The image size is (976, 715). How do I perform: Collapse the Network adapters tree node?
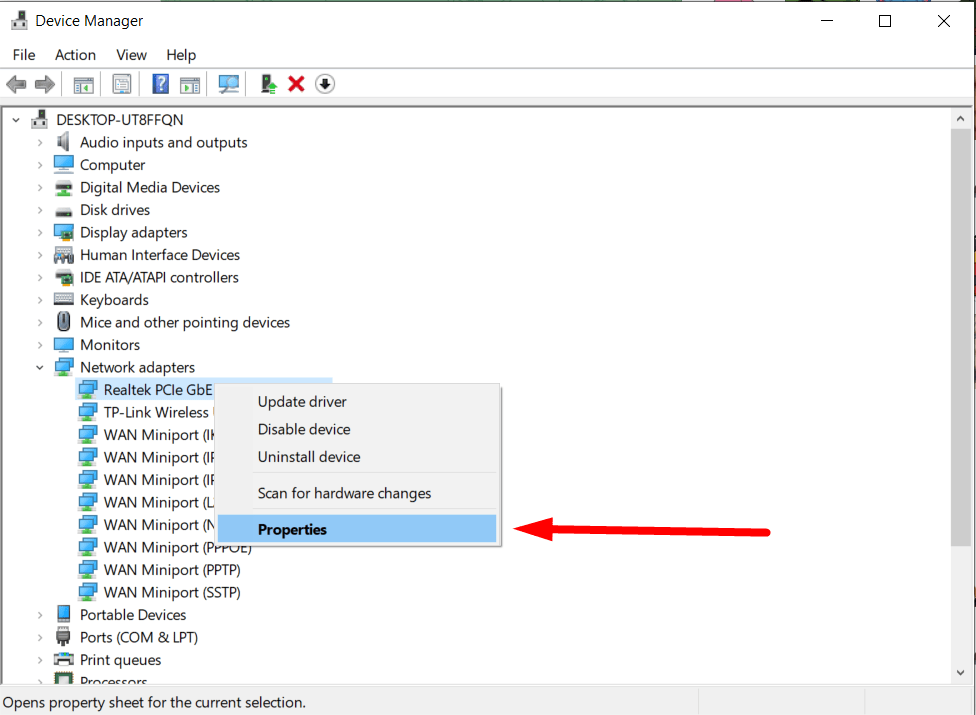pyautogui.click(x=40, y=367)
